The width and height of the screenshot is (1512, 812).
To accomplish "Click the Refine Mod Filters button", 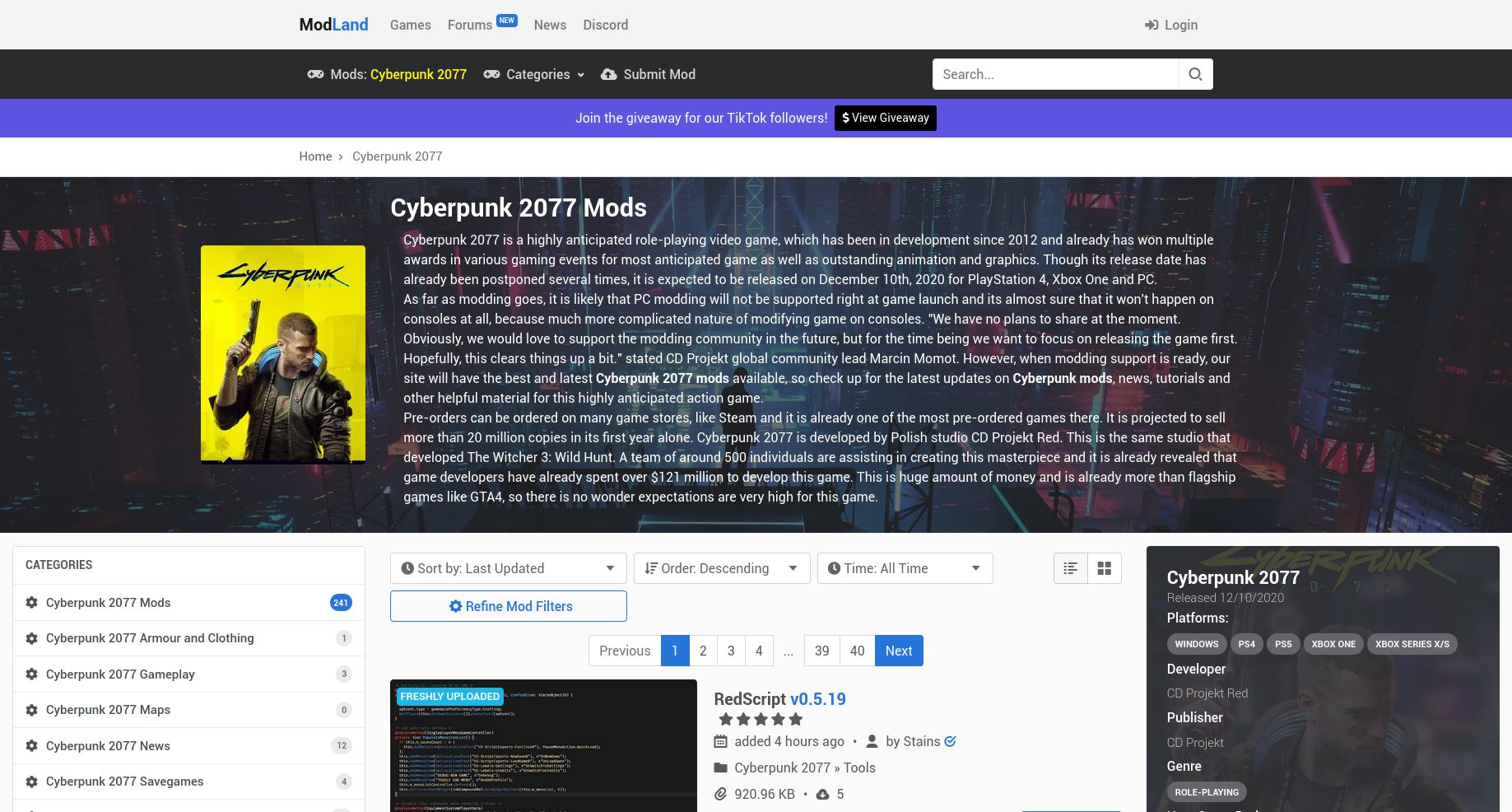I will [509, 606].
